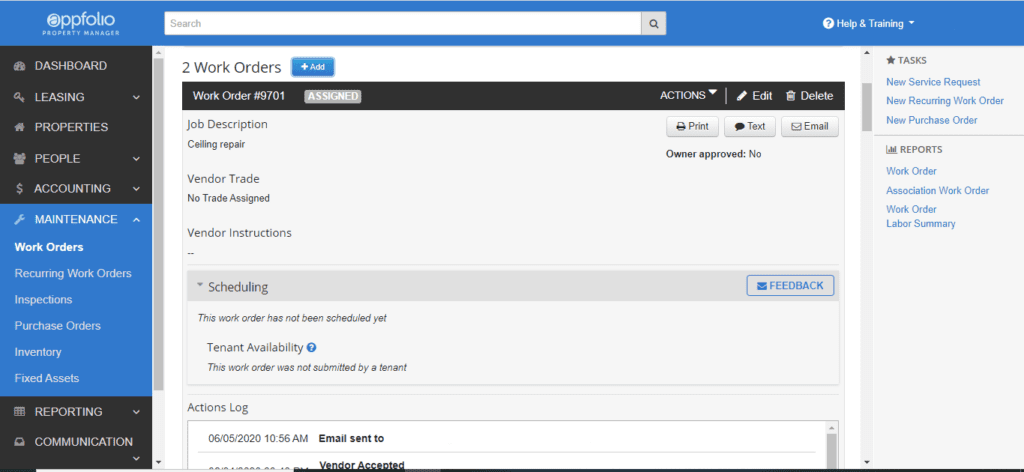Open New Recurring Work Order link
This screenshot has width=1024, height=472.
pos(945,101)
